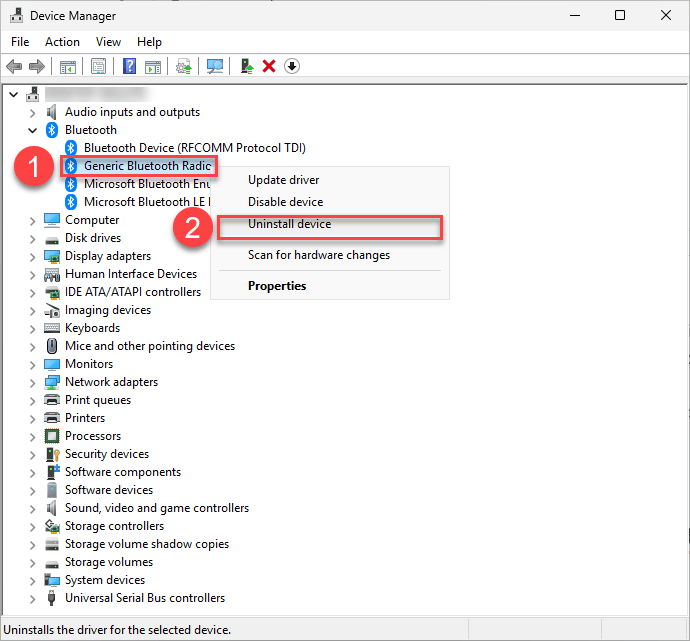690x641 pixels.
Task: Open the Action menu
Action: click(62, 42)
